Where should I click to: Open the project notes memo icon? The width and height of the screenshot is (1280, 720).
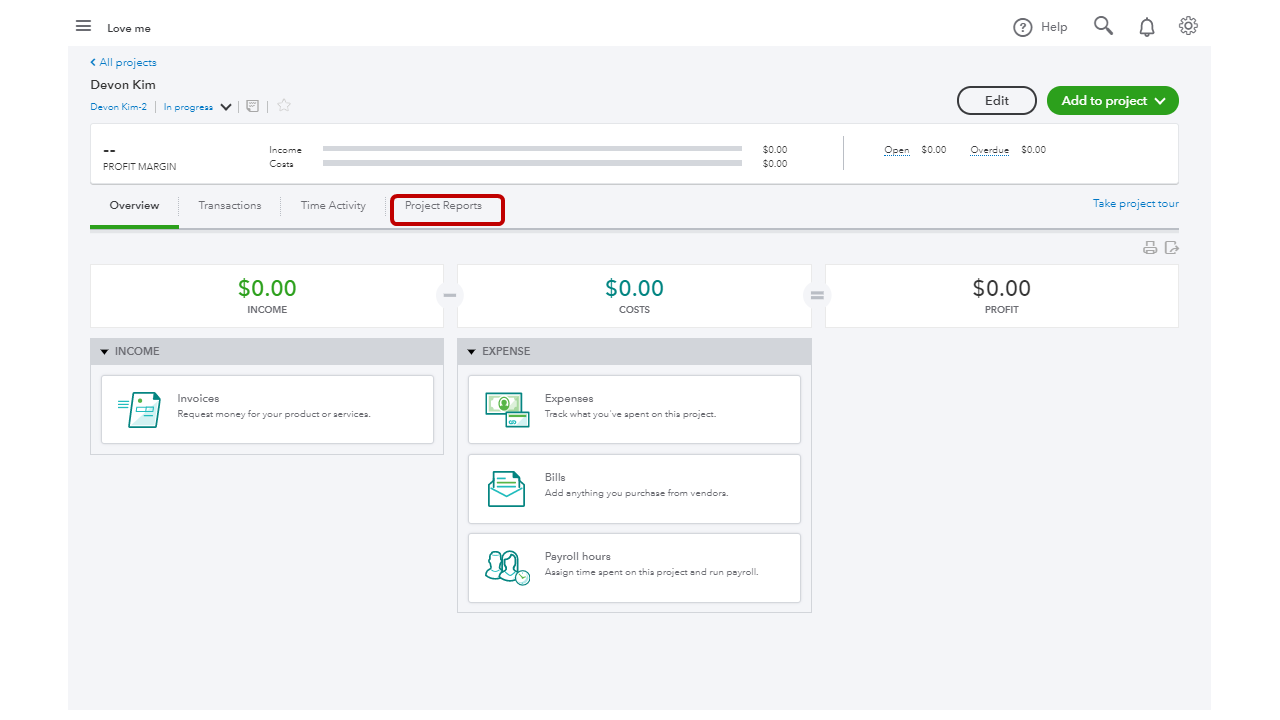pos(252,106)
